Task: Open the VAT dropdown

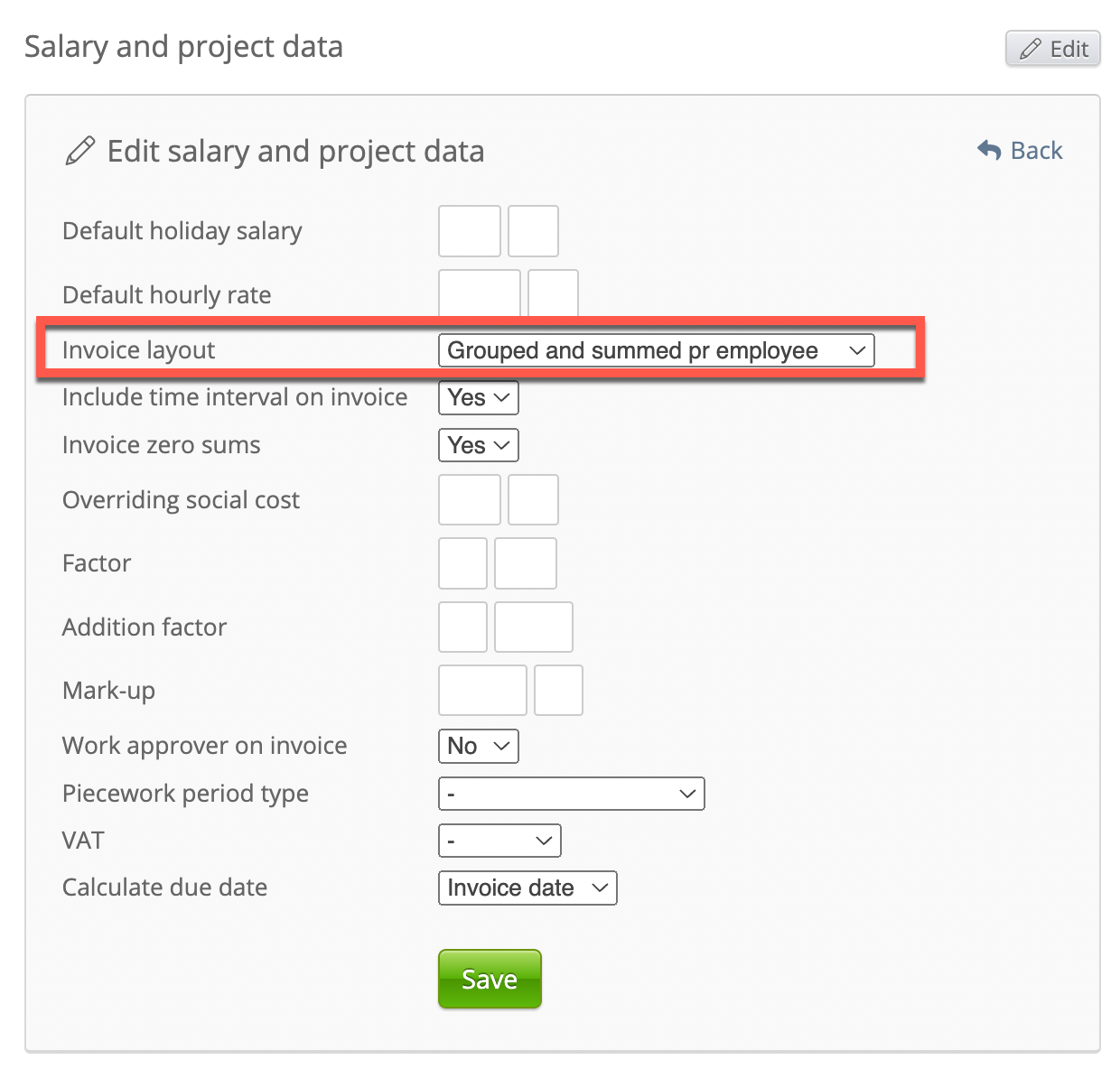Action: pyautogui.click(x=499, y=841)
